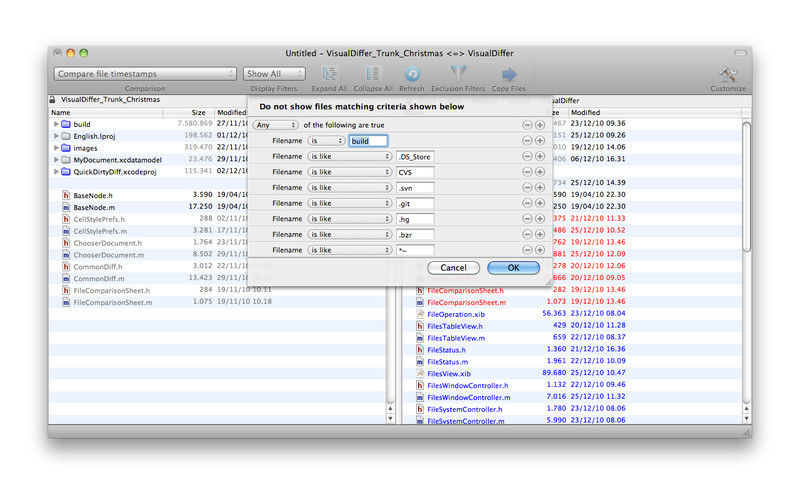Open the Customize toolbar tool
The image size is (800, 500).
coord(728,74)
